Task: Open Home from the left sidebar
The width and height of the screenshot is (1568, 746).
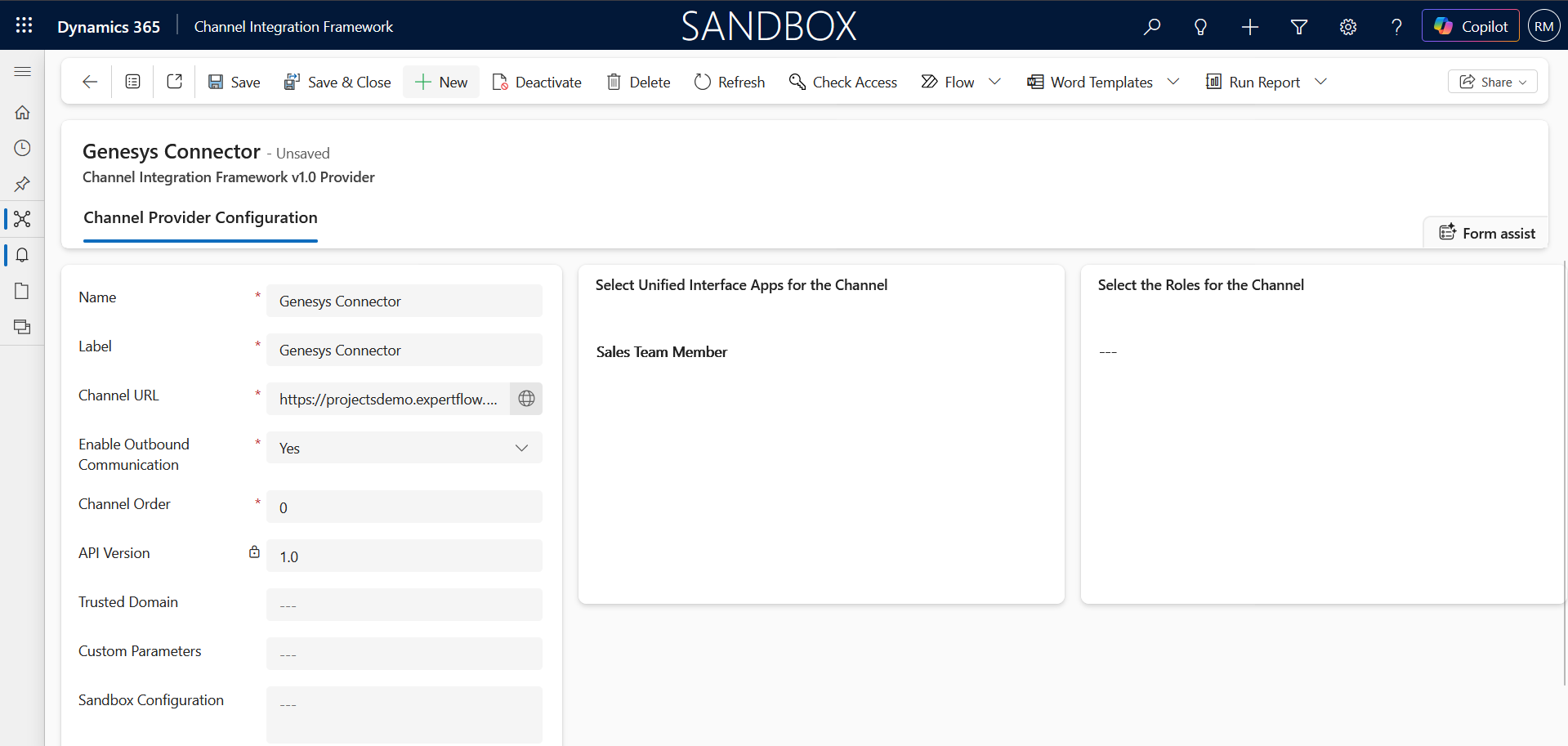Action: (x=22, y=112)
